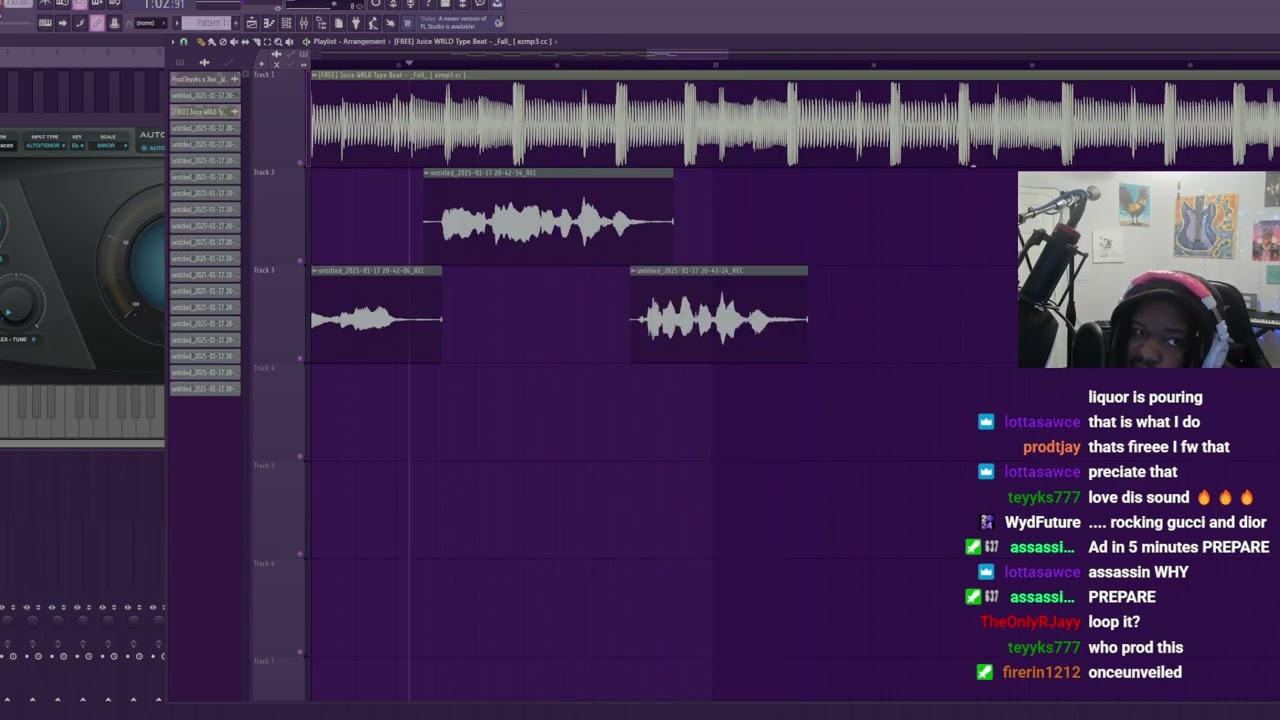Click the streamer webcam overlay
The image size is (1280, 720).
(x=1148, y=270)
